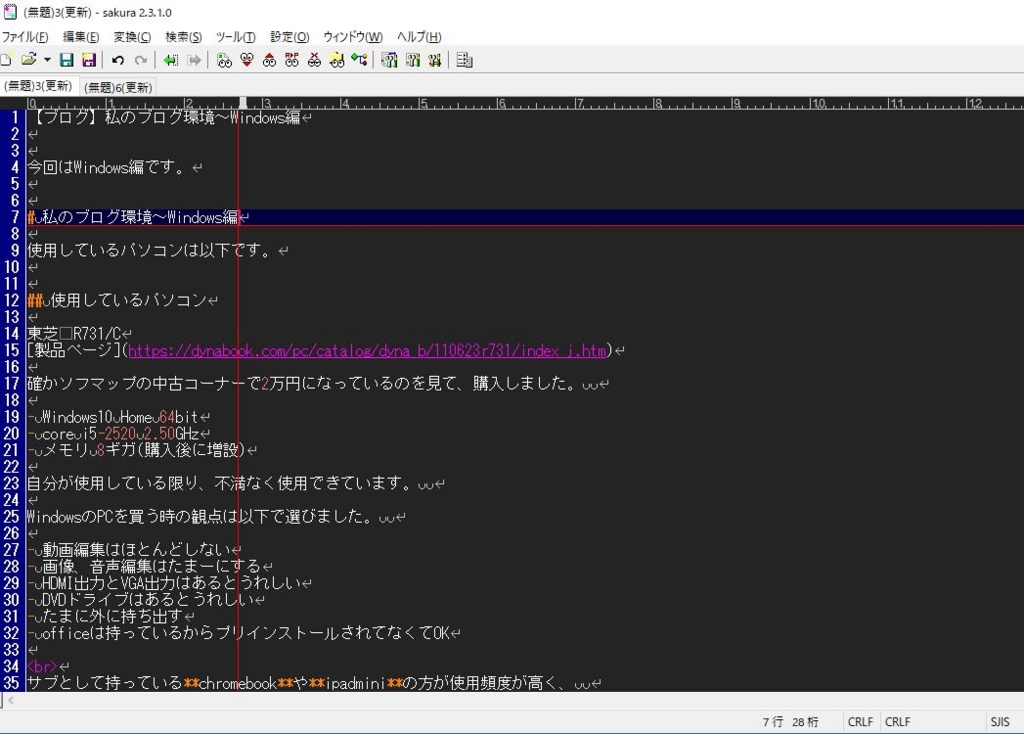This screenshot has width=1024, height=734.
Task: Open the ヘルプ(H) menu
Action: click(x=419, y=37)
